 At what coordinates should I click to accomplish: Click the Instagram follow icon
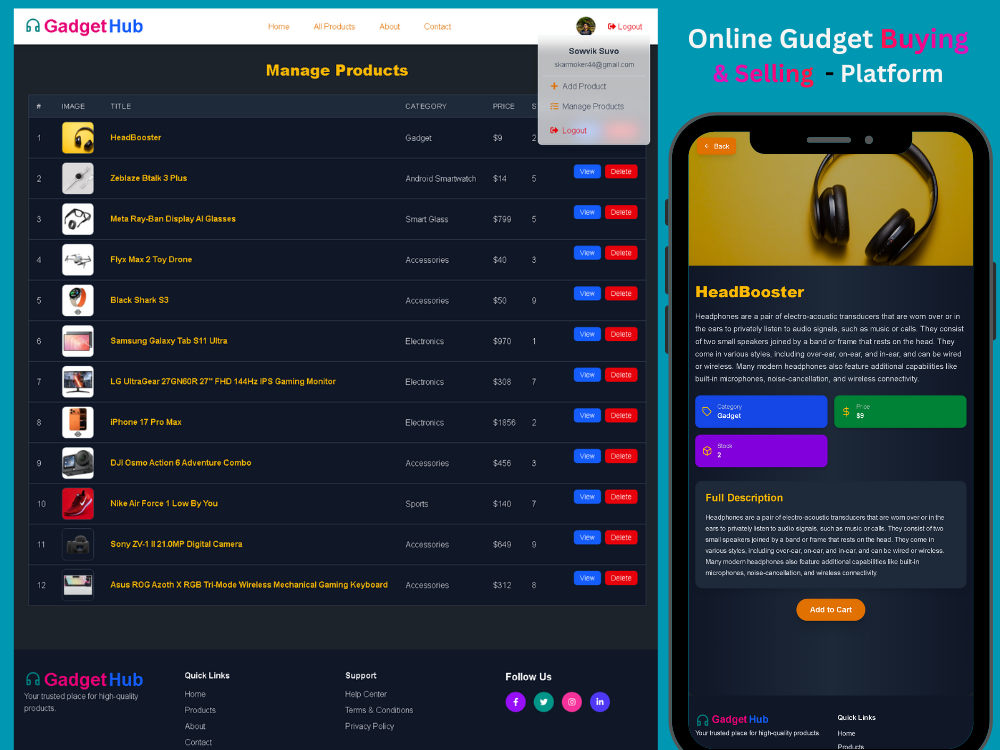point(571,702)
